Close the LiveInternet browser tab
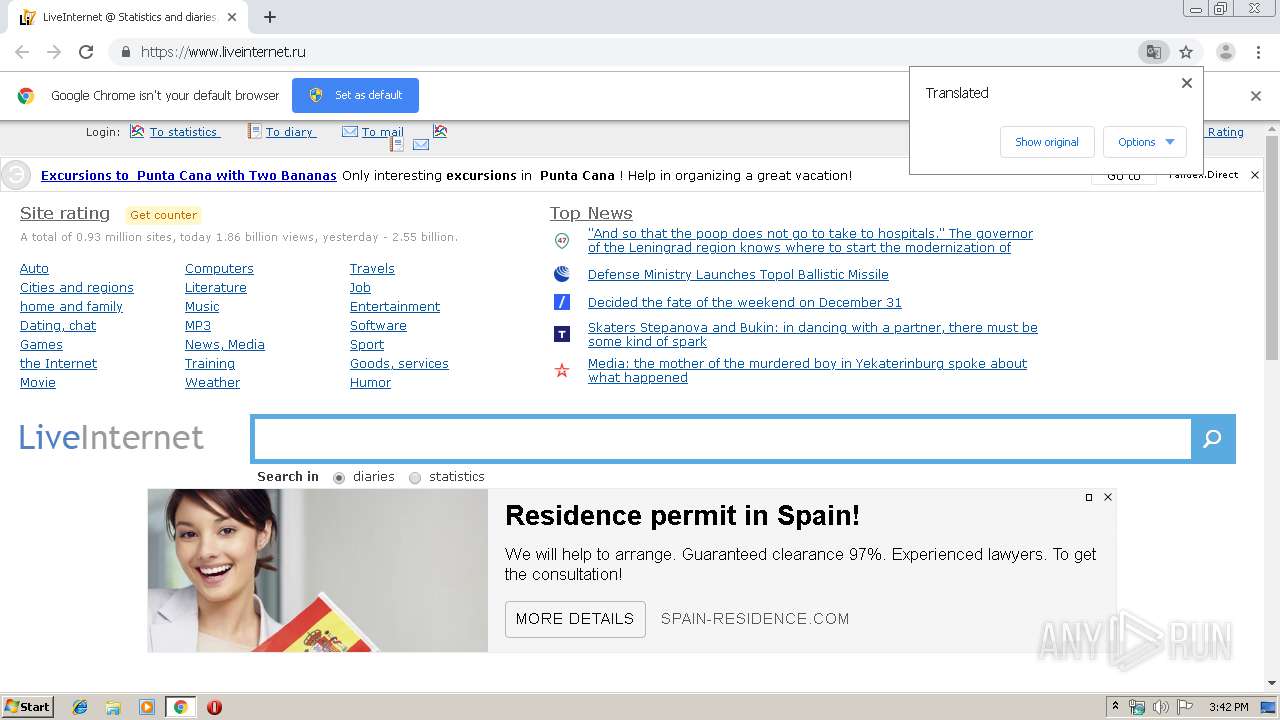The height and width of the screenshot is (720, 1280). (233, 17)
